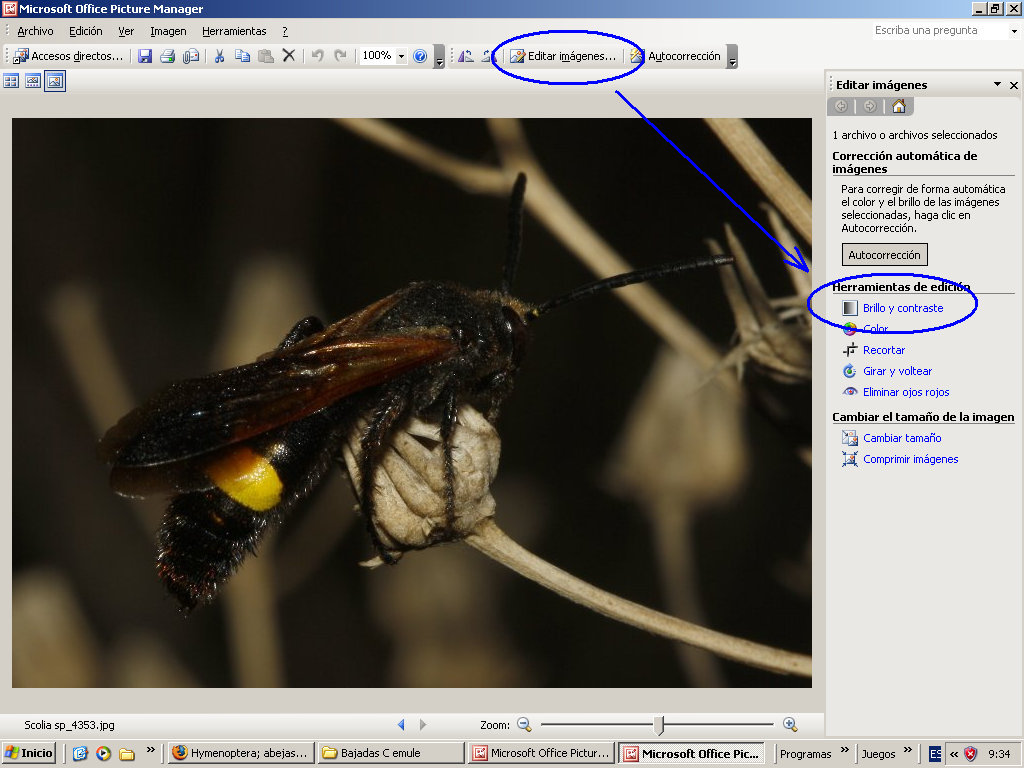Zoom in with the magnifier plus icon
Image resolution: width=1024 pixels, height=768 pixels.
[x=790, y=725]
